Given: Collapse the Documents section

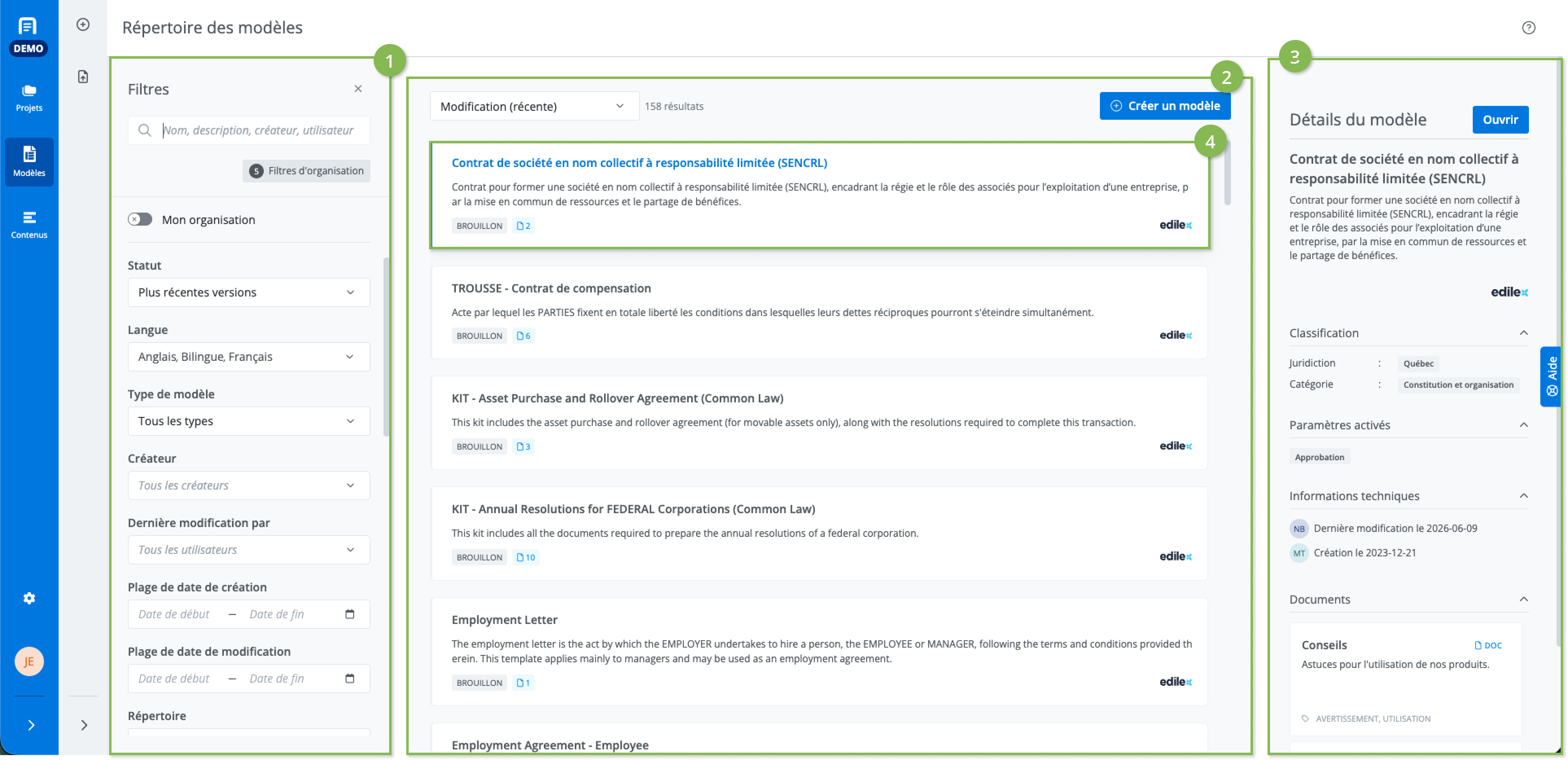Looking at the screenshot, I should point(1523,599).
